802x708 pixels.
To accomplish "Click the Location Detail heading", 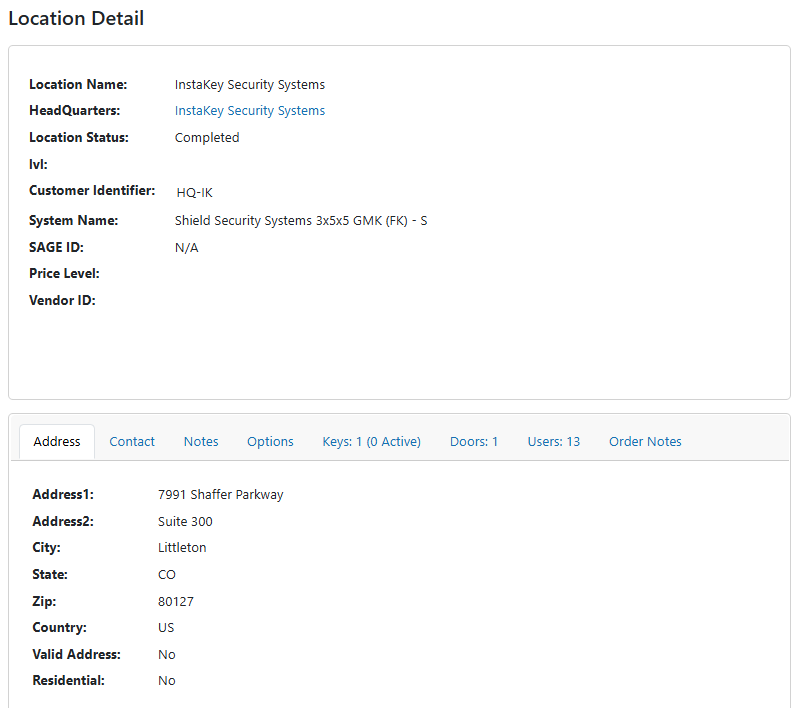I will point(76,18).
